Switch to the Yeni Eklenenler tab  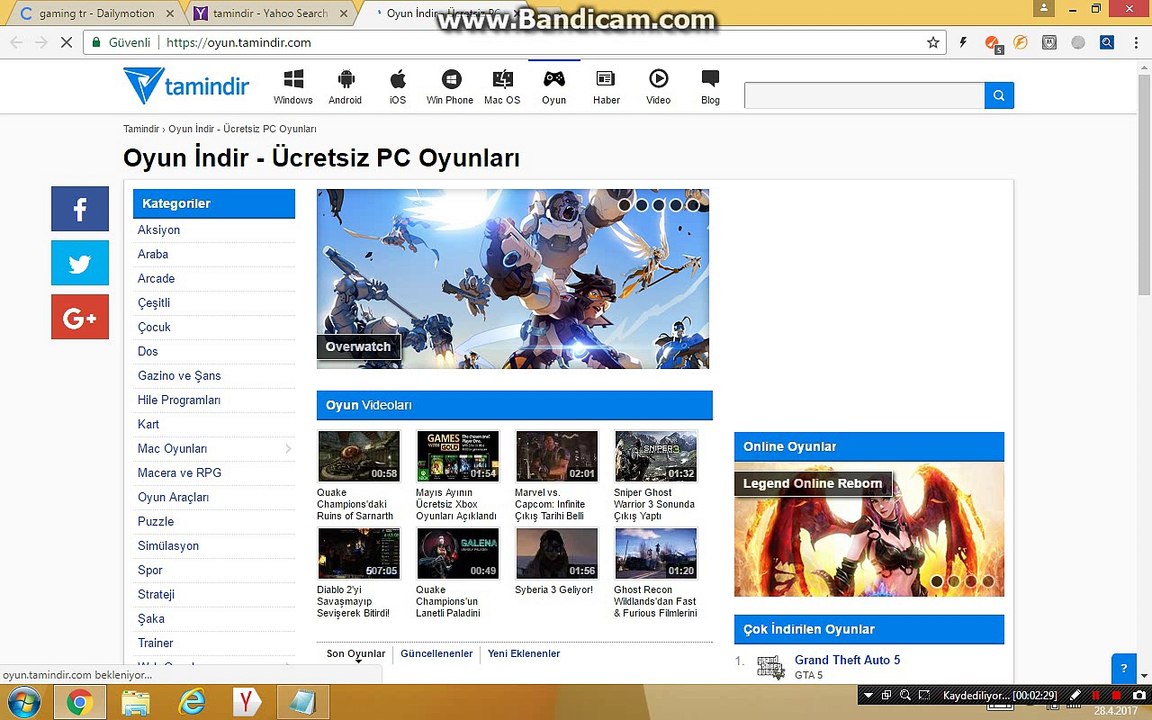click(523, 654)
